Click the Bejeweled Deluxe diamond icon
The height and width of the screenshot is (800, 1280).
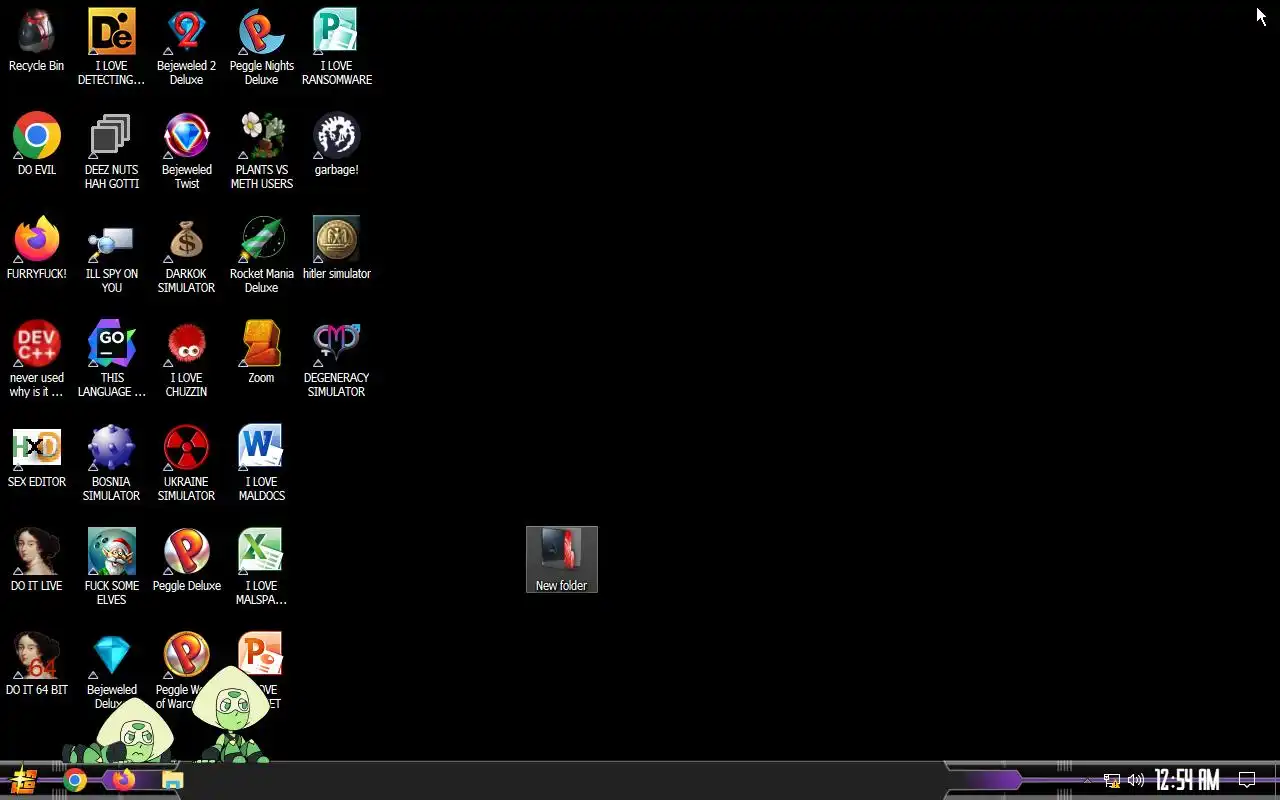point(111,656)
